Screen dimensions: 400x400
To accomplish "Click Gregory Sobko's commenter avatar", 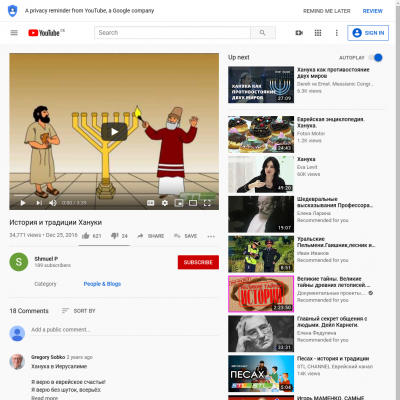I will tap(17, 362).
